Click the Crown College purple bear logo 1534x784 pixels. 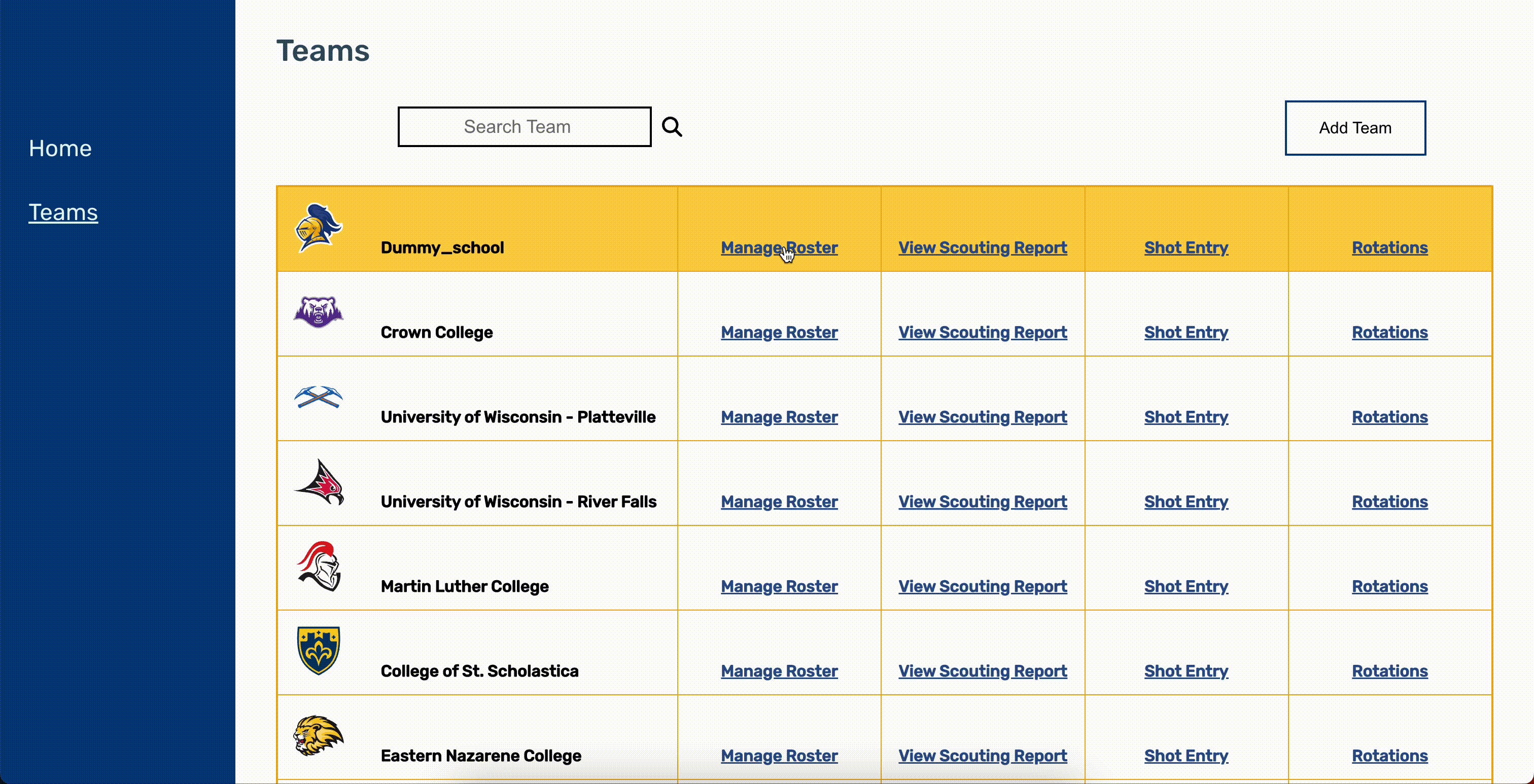319,311
